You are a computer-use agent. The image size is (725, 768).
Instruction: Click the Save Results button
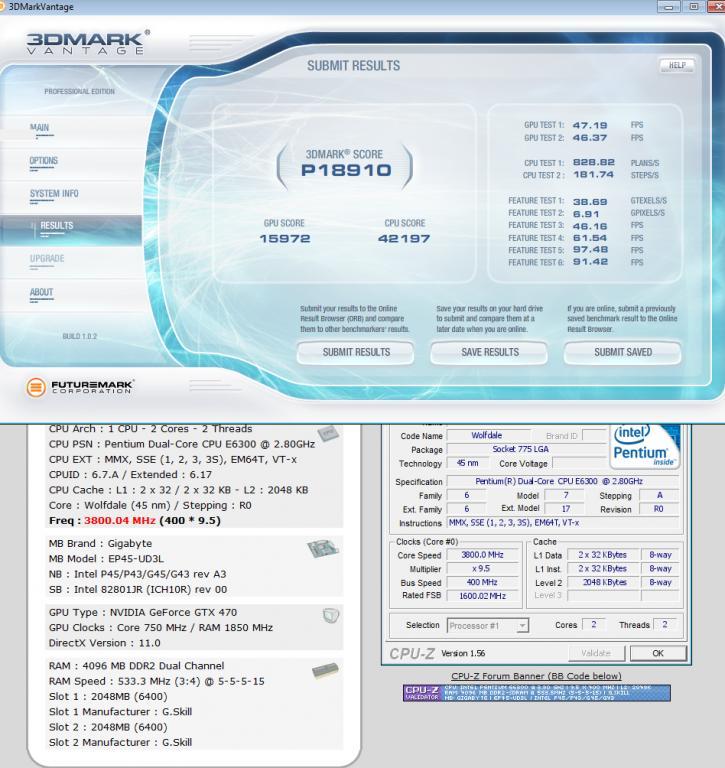(x=489, y=352)
